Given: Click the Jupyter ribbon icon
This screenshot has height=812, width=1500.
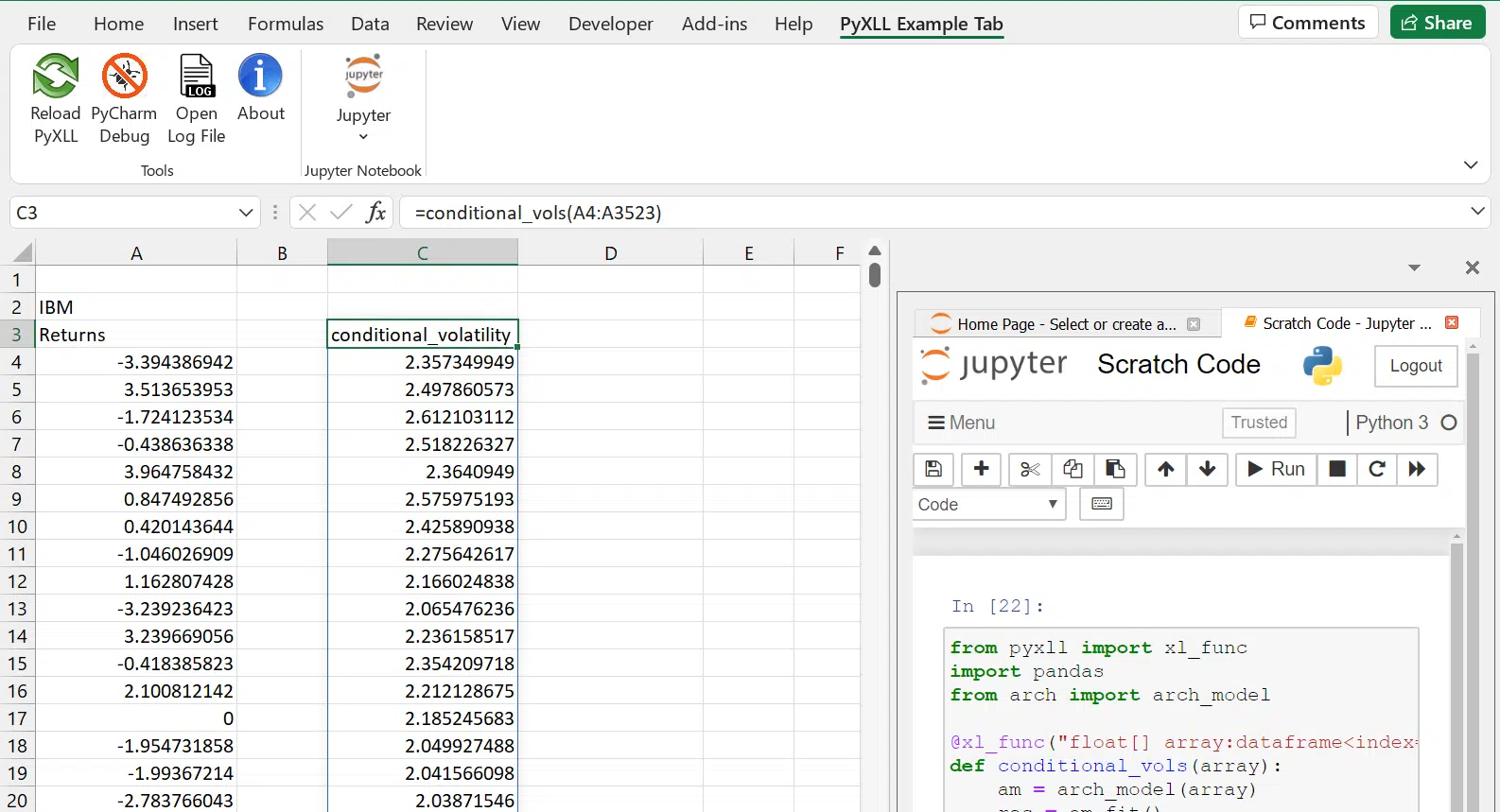Looking at the screenshot, I should click(363, 76).
